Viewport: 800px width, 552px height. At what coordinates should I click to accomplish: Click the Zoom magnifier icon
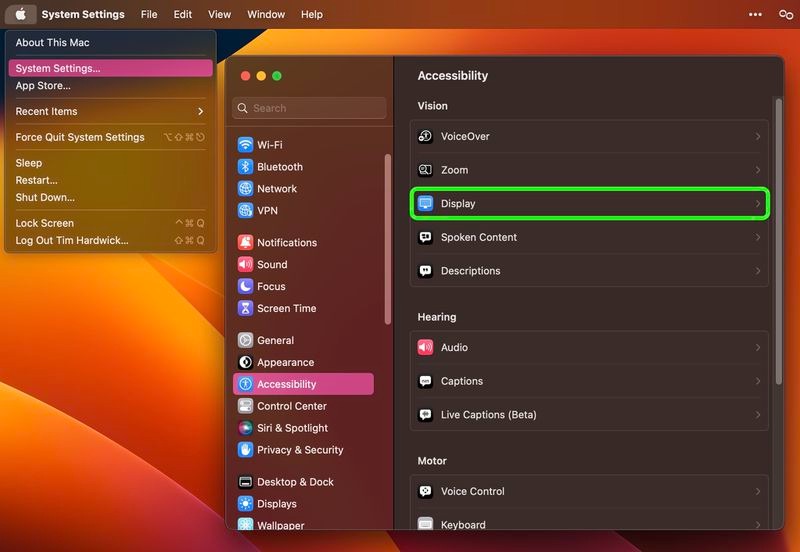click(426, 170)
